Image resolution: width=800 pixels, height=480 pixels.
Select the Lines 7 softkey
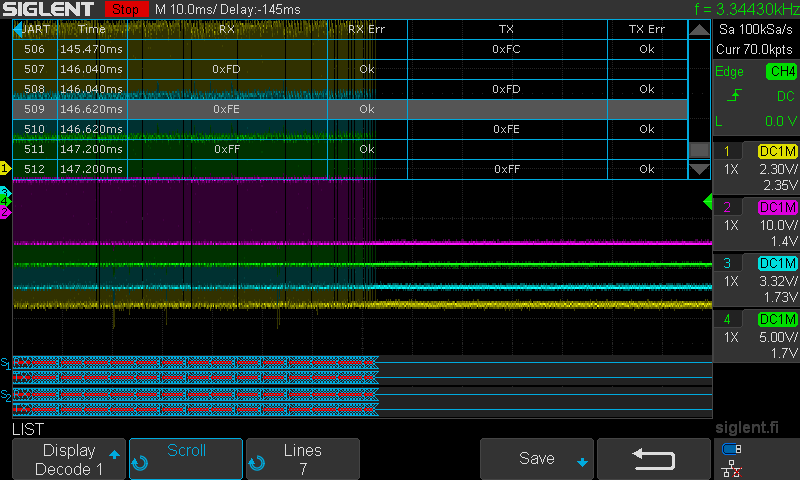tap(303, 459)
